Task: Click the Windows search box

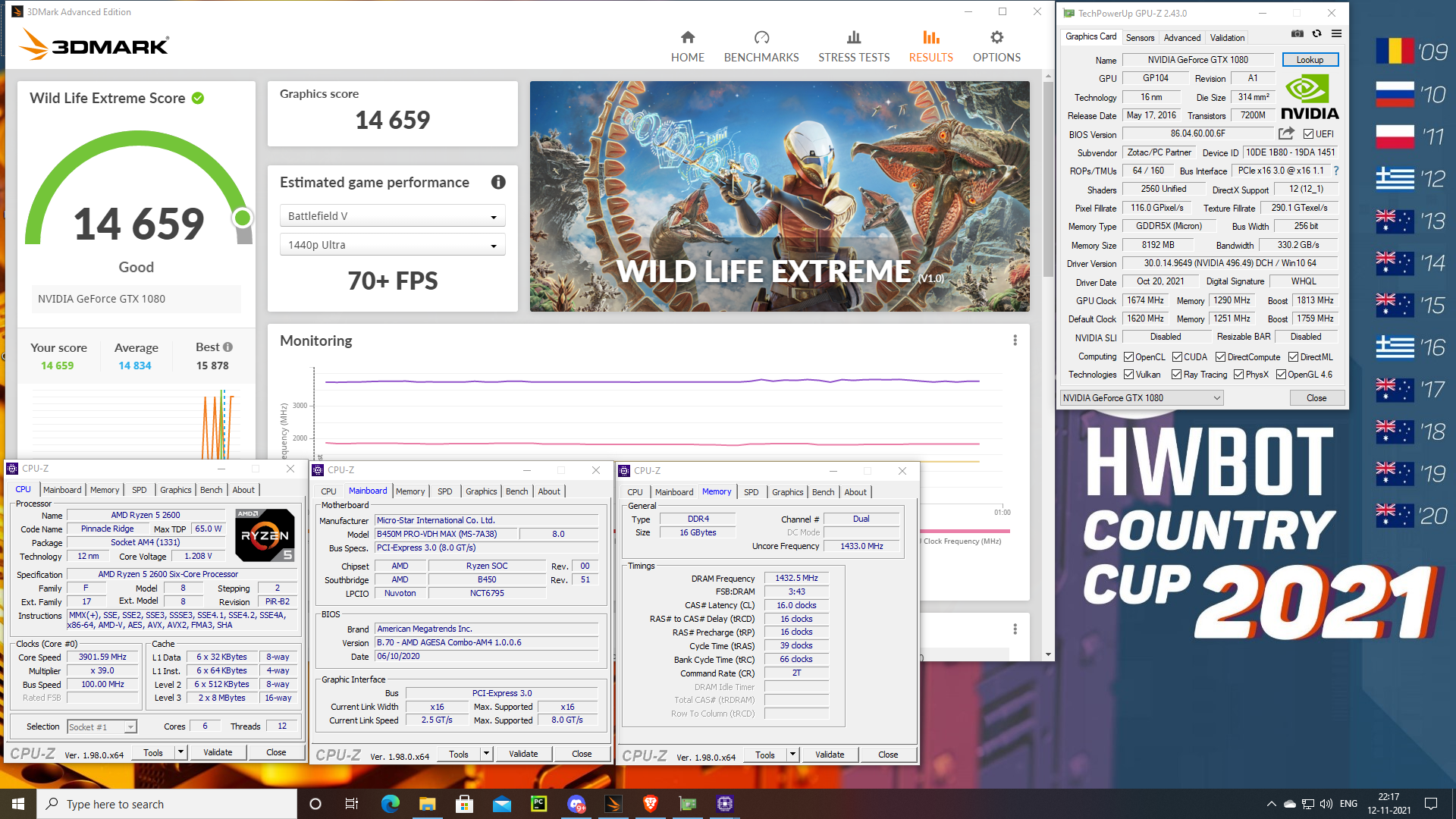Action: tap(167, 804)
